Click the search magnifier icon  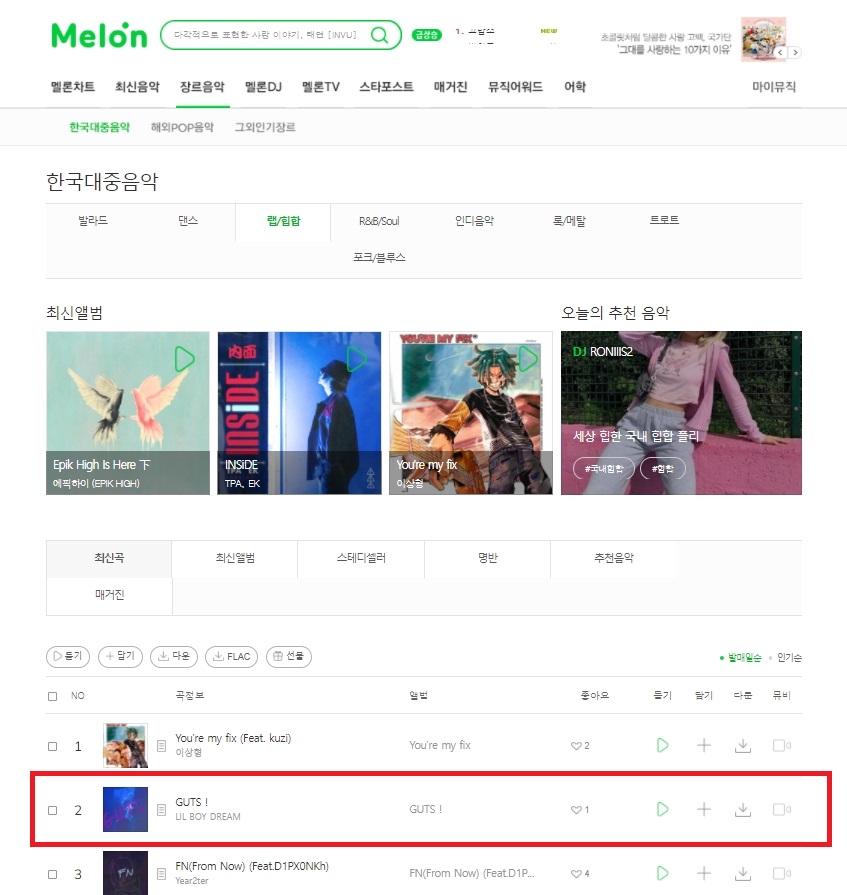[379, 35]
